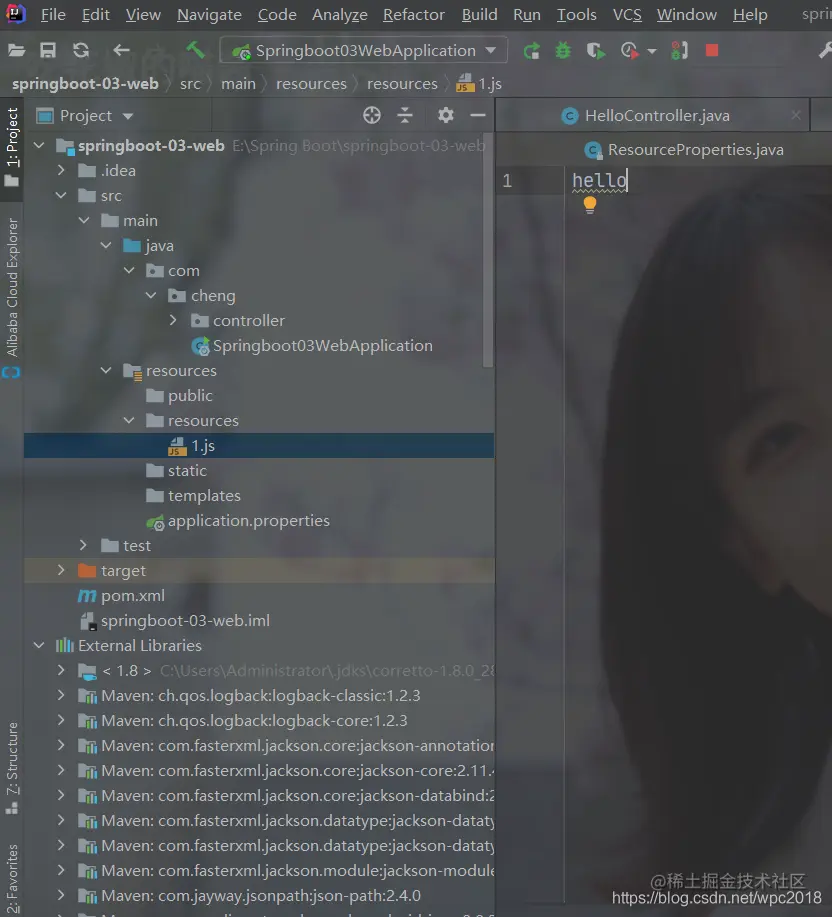
Task: Click the Build project hammer icon
Action: coord(195,50)
